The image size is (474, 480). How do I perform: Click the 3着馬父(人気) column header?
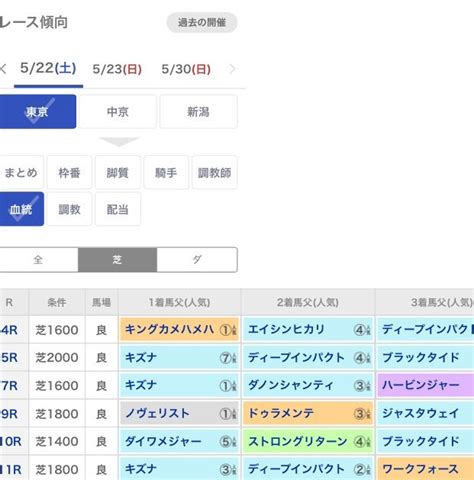[425, 302]
